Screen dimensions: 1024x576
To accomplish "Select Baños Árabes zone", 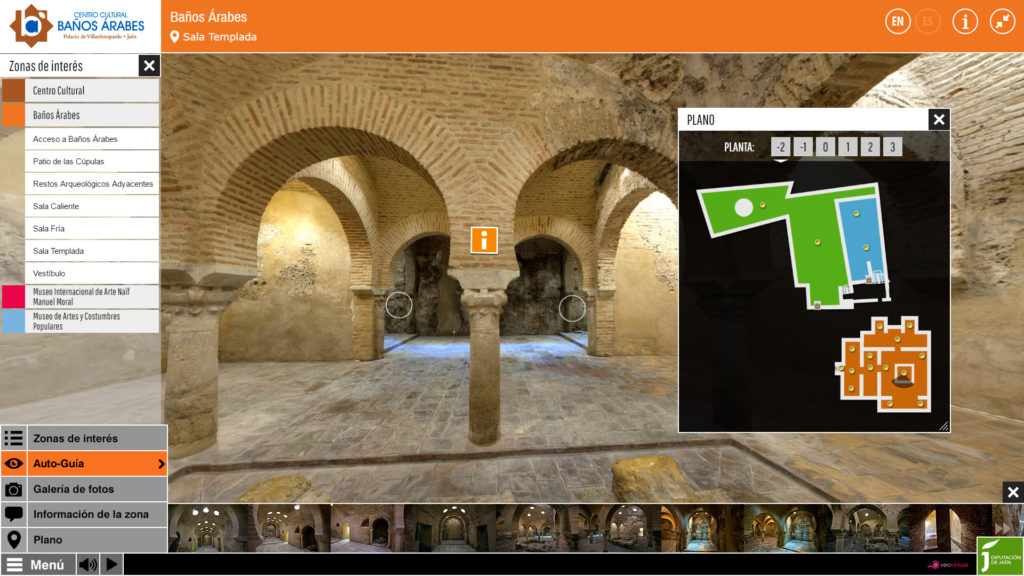I will 91,115.
